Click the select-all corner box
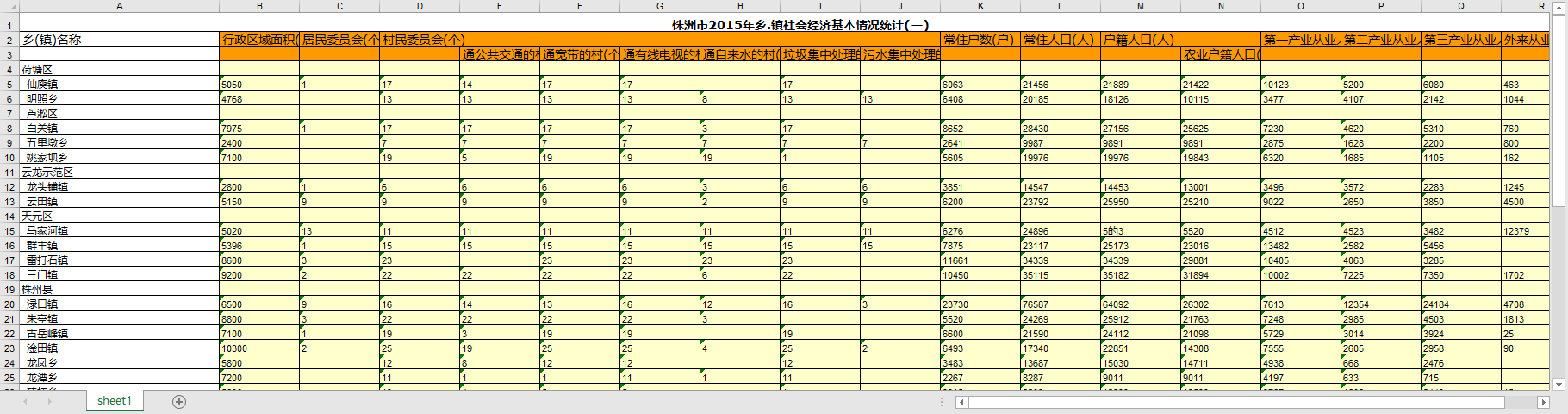The height and width of the screenshot is (414, 1568). click(x=9, y=6)
